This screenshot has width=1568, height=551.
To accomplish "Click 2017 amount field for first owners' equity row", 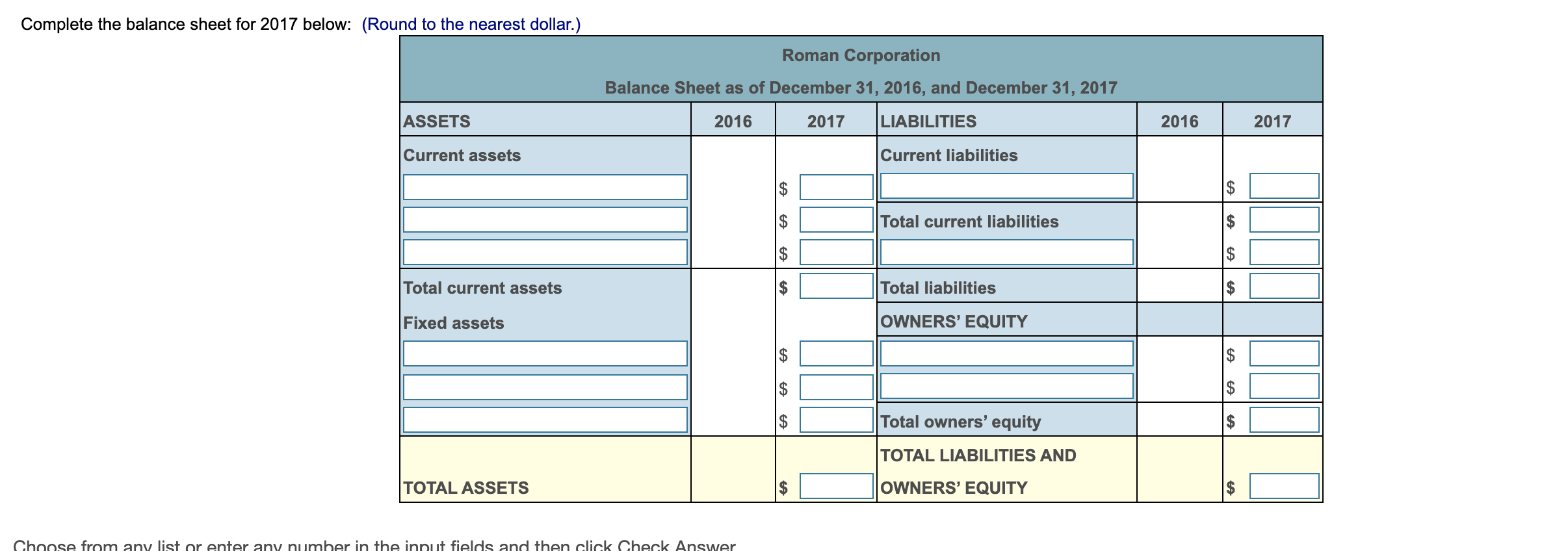I will point(1284,353).
